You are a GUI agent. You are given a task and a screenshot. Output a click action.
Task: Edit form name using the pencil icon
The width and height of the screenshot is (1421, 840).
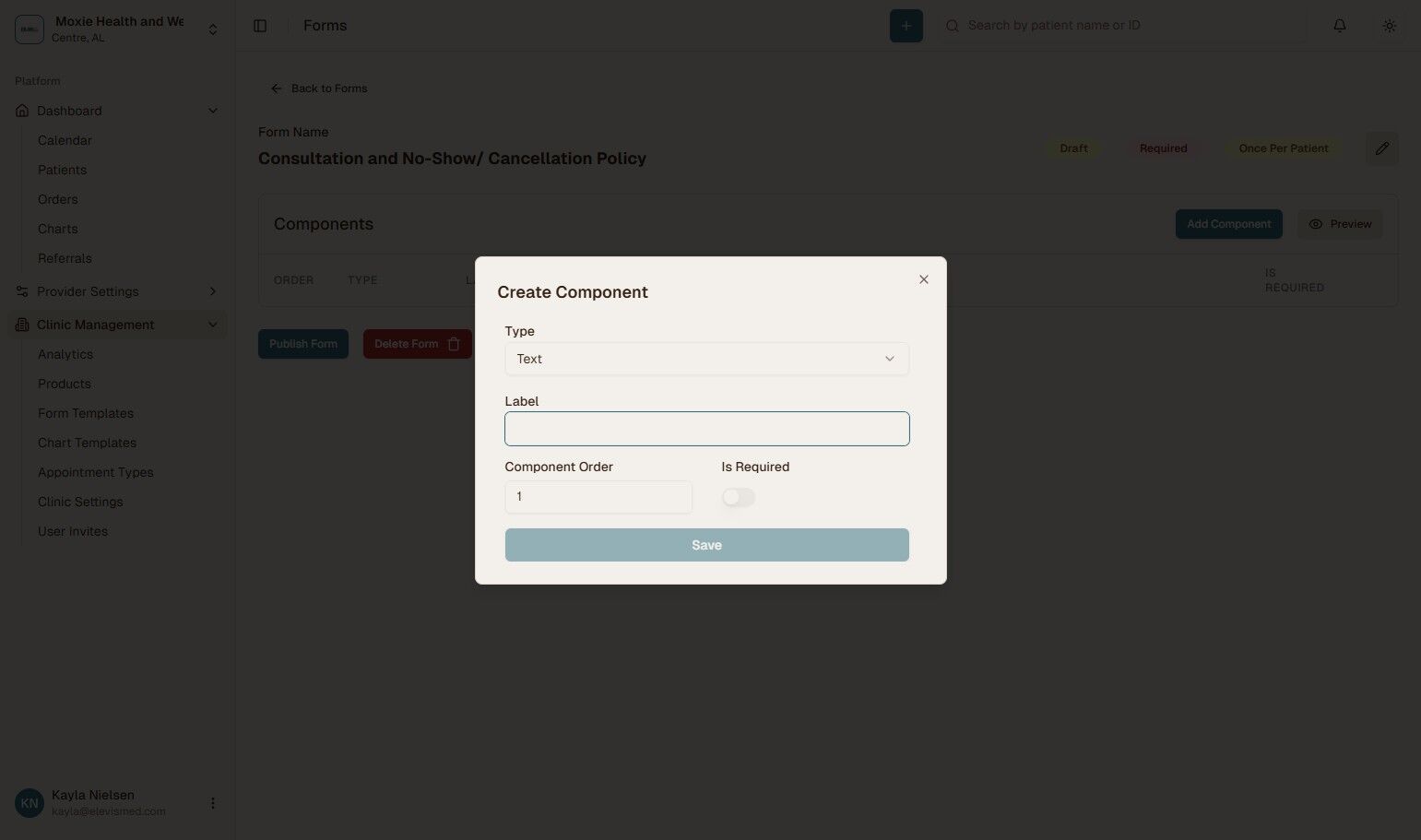(1382, 148)
